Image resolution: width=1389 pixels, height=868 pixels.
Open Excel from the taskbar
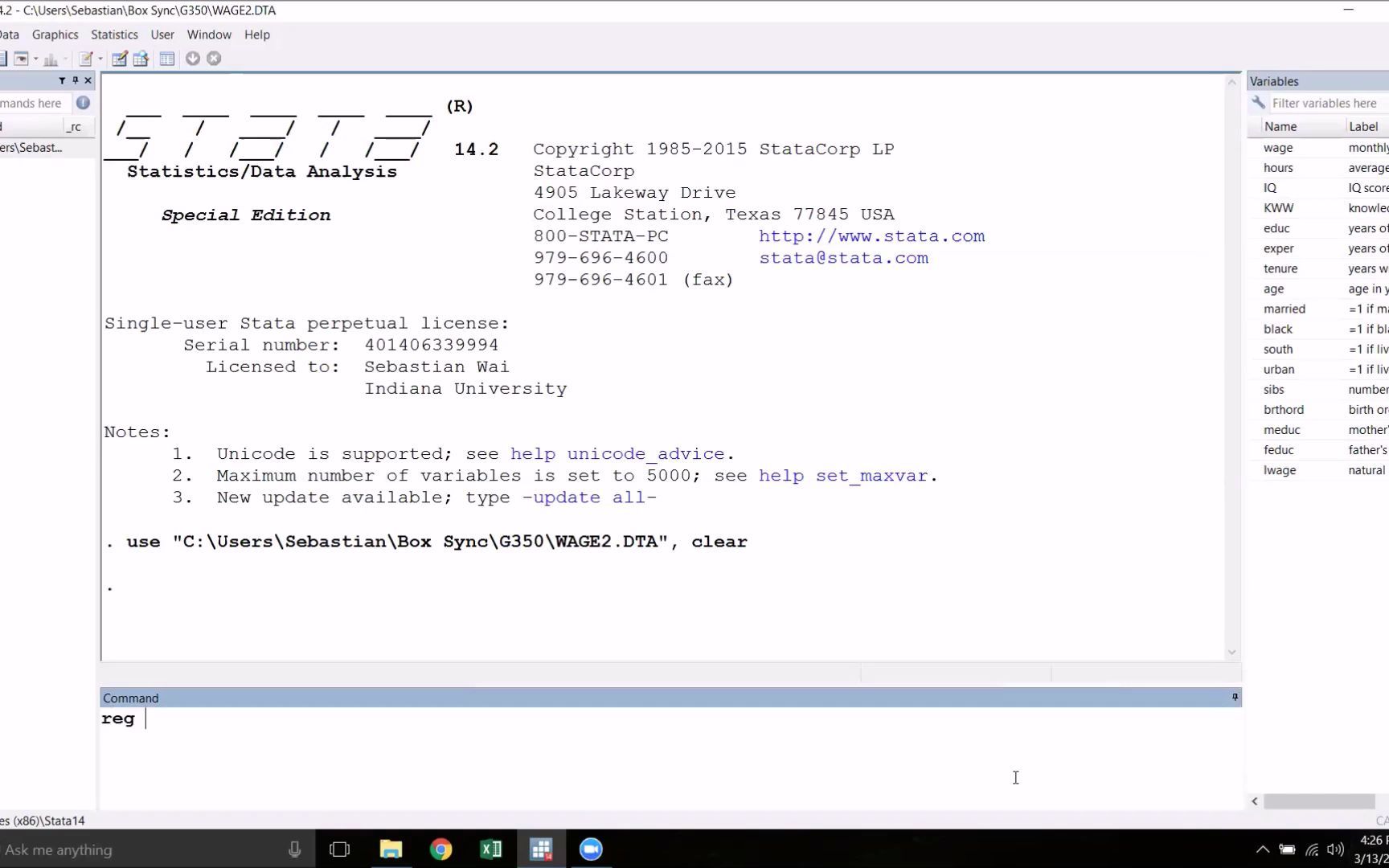[x=490, y=849]
